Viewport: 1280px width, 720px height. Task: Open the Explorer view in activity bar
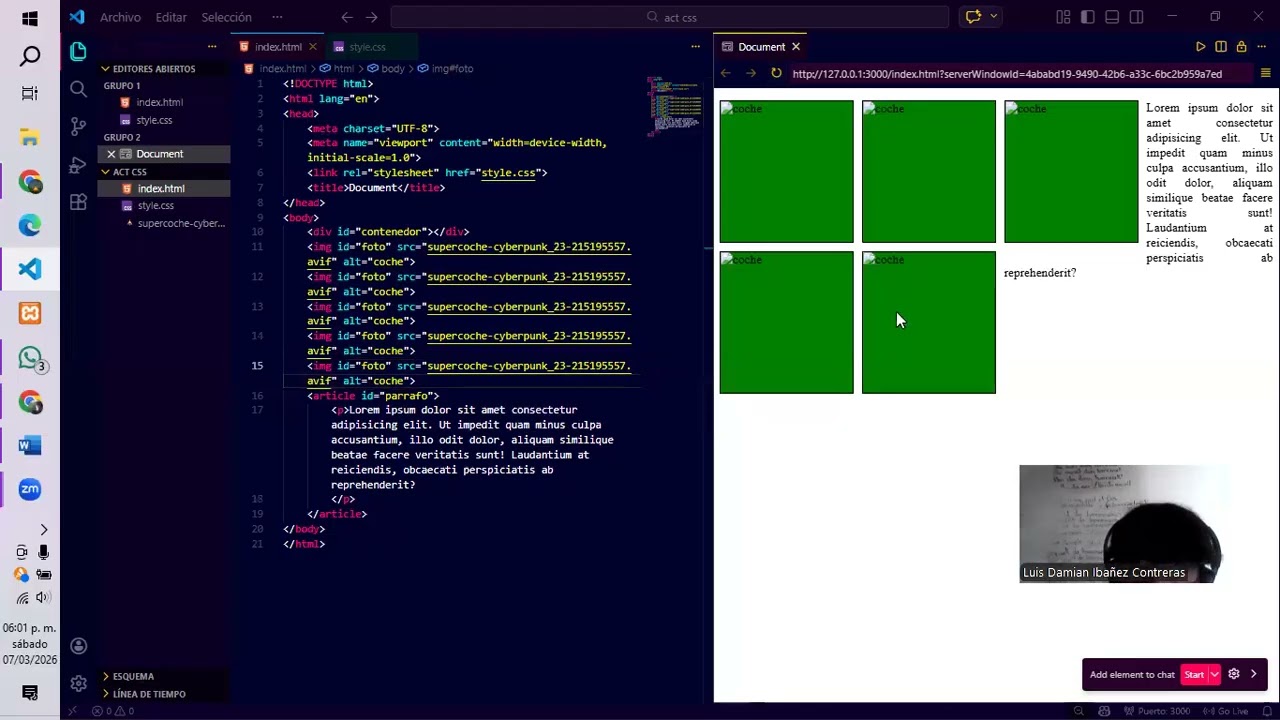[x=78, y=51]
